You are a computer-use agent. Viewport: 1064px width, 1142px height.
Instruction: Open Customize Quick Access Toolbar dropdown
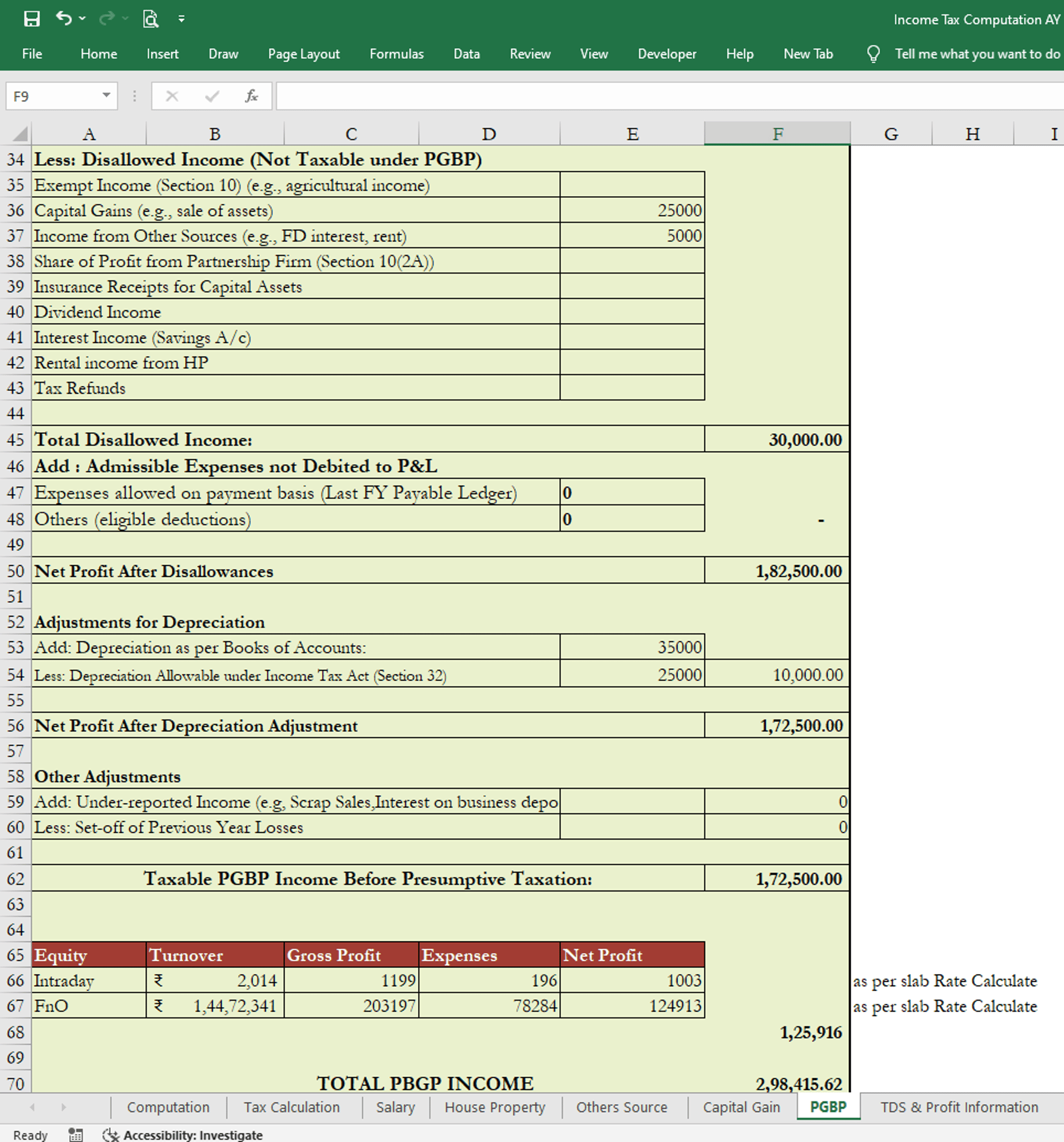point(182,19)
